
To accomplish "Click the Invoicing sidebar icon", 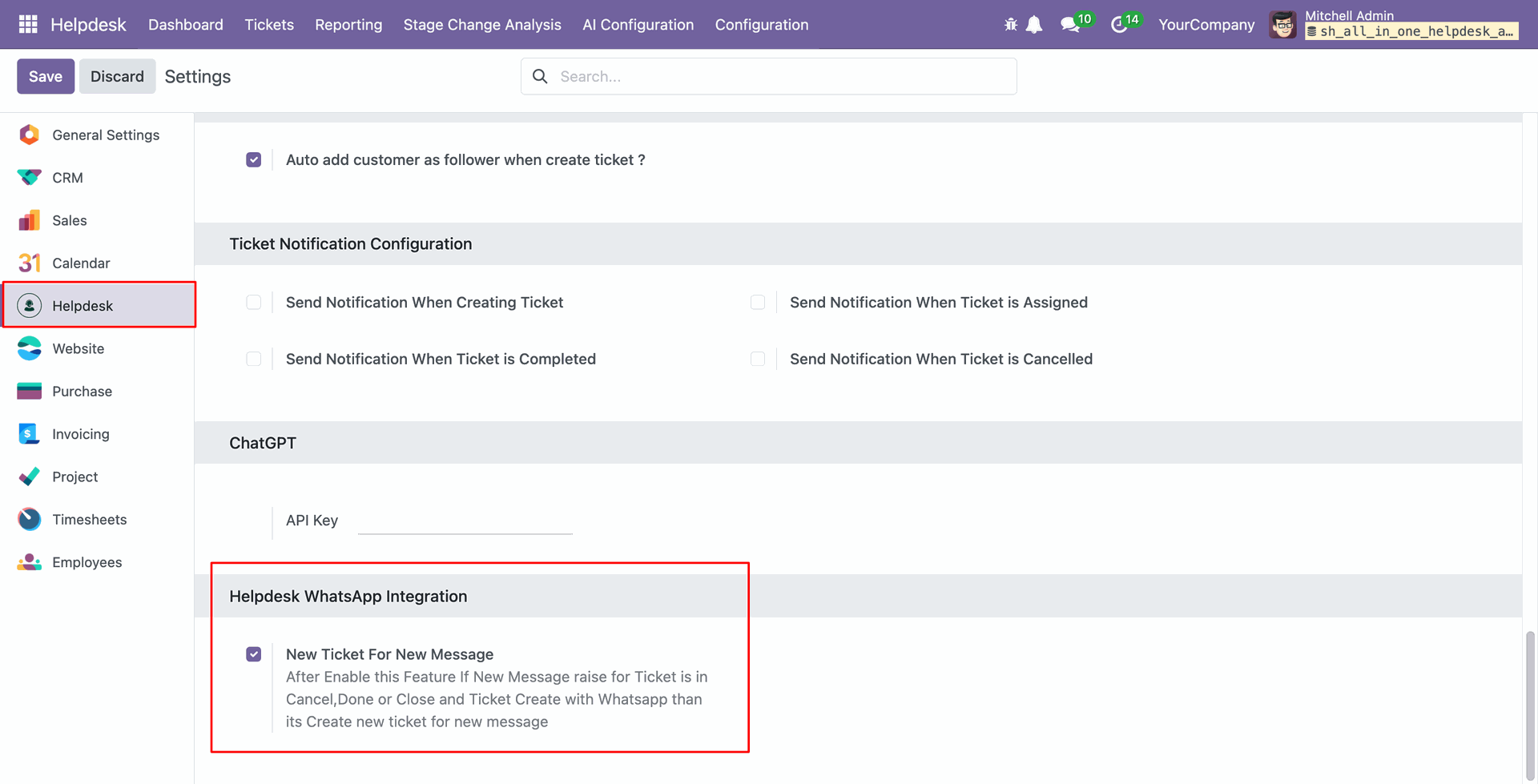I will point(30,433).
